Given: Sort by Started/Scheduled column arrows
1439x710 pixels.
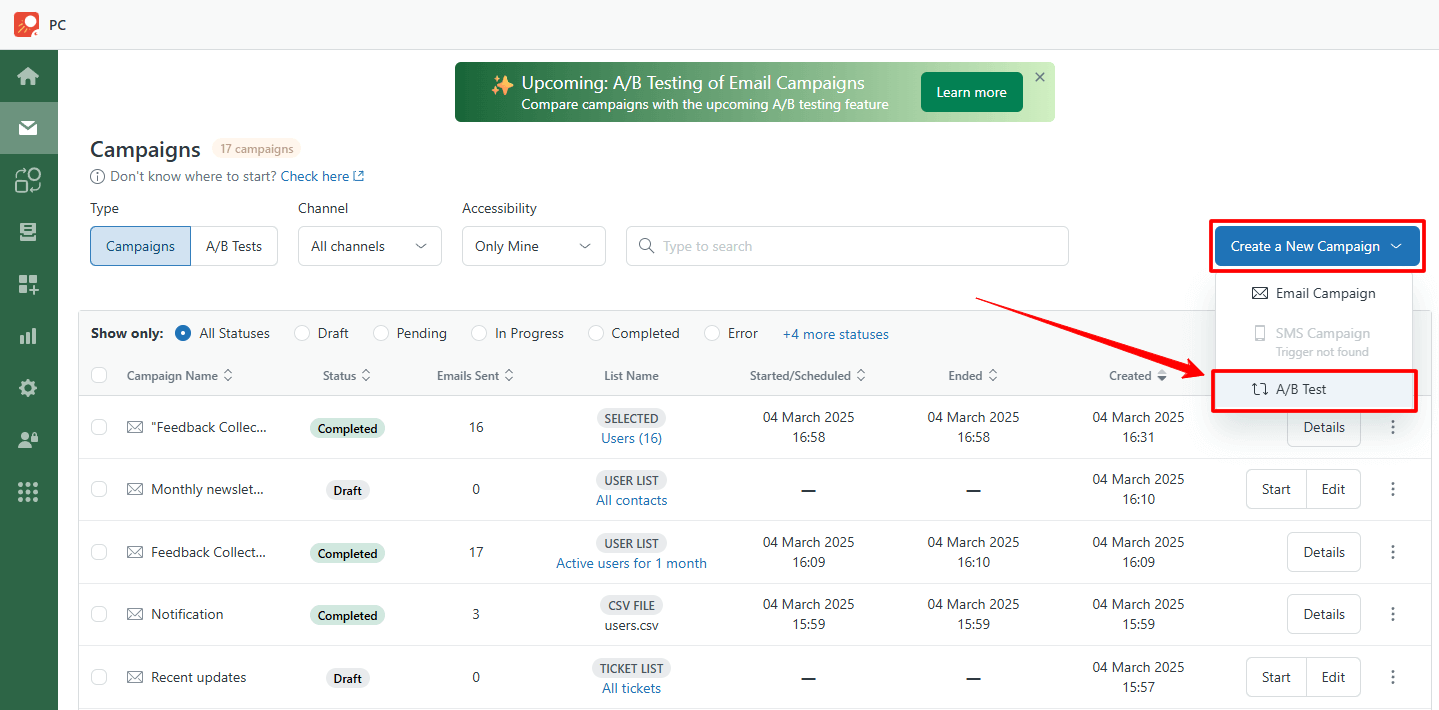Looking at the screenshot, I should [861, 376].
